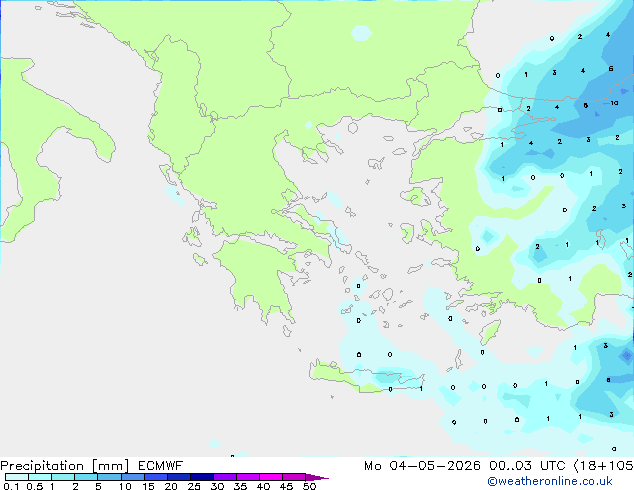Select the 20–25 mm dark blue legend swatch

(179, 477)
